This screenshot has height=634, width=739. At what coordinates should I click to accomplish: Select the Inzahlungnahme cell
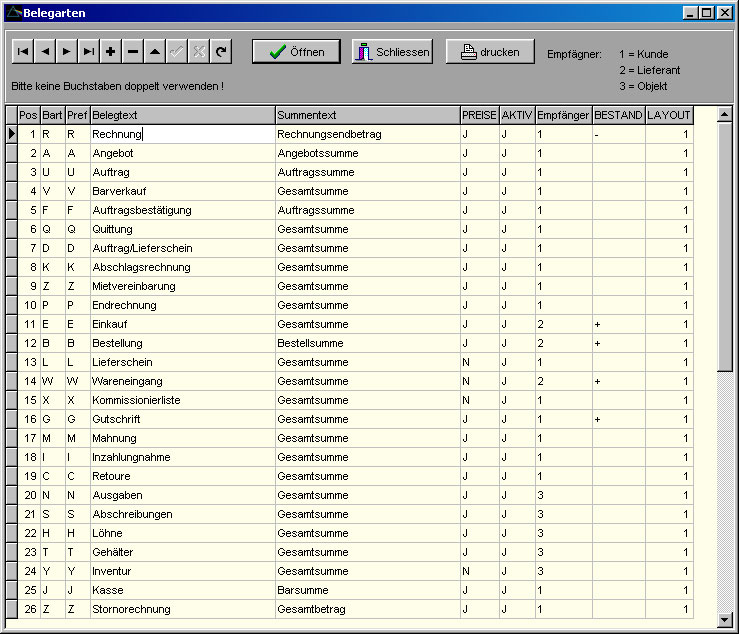tap(182, 457)
